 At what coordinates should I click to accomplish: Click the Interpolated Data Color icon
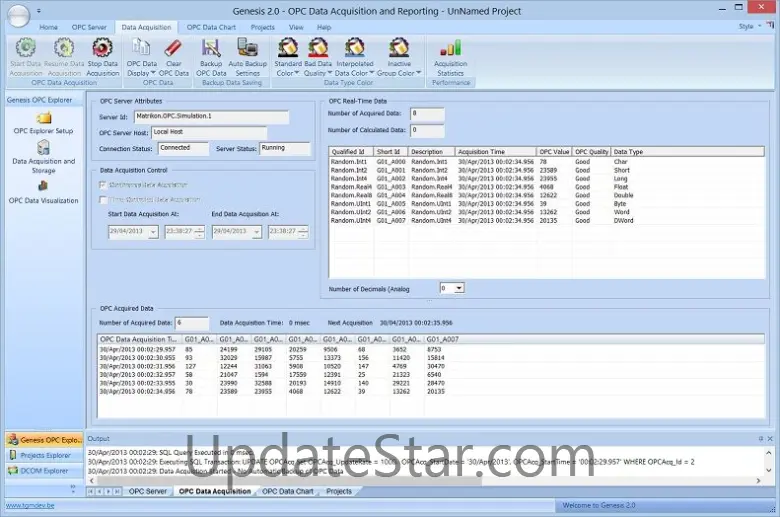(355, 48)
